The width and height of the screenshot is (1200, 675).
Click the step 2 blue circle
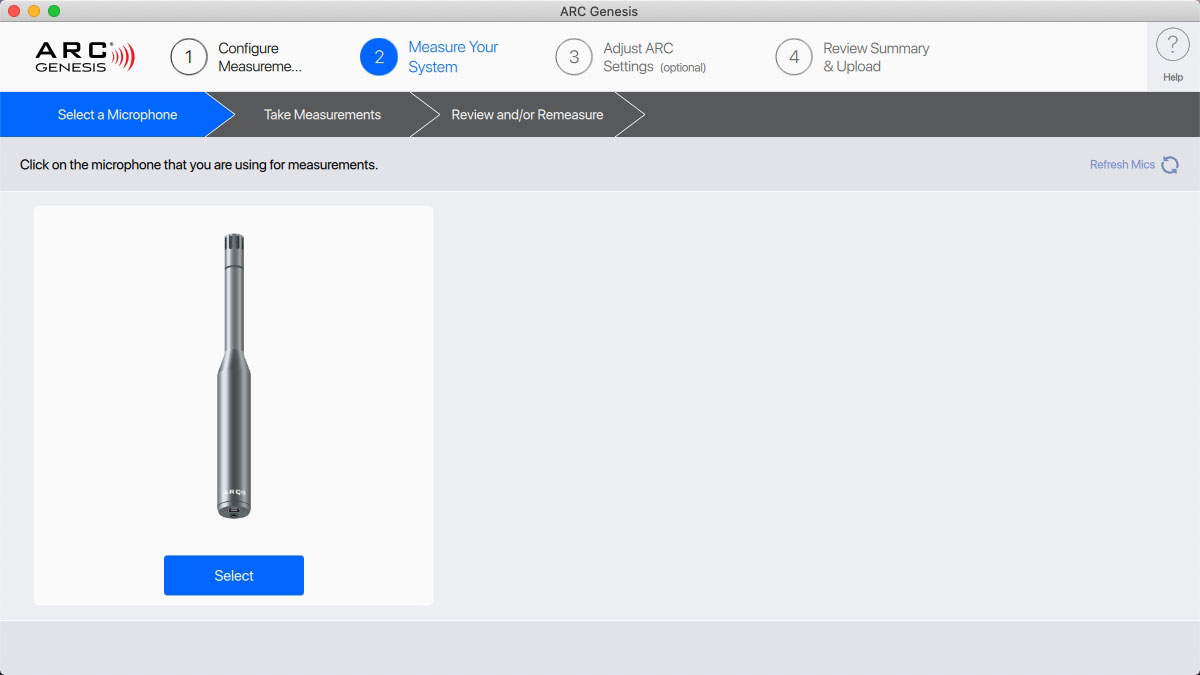379,57
